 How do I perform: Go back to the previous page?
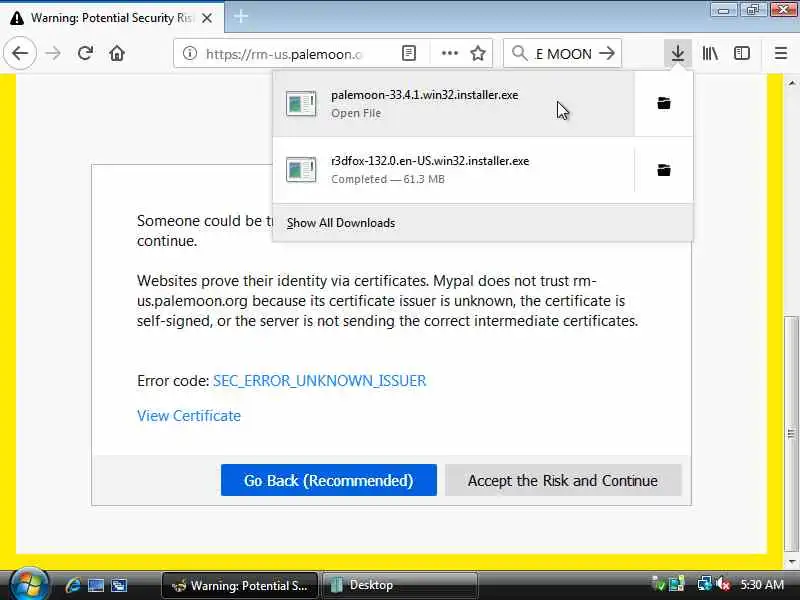[x=20, y=53]
